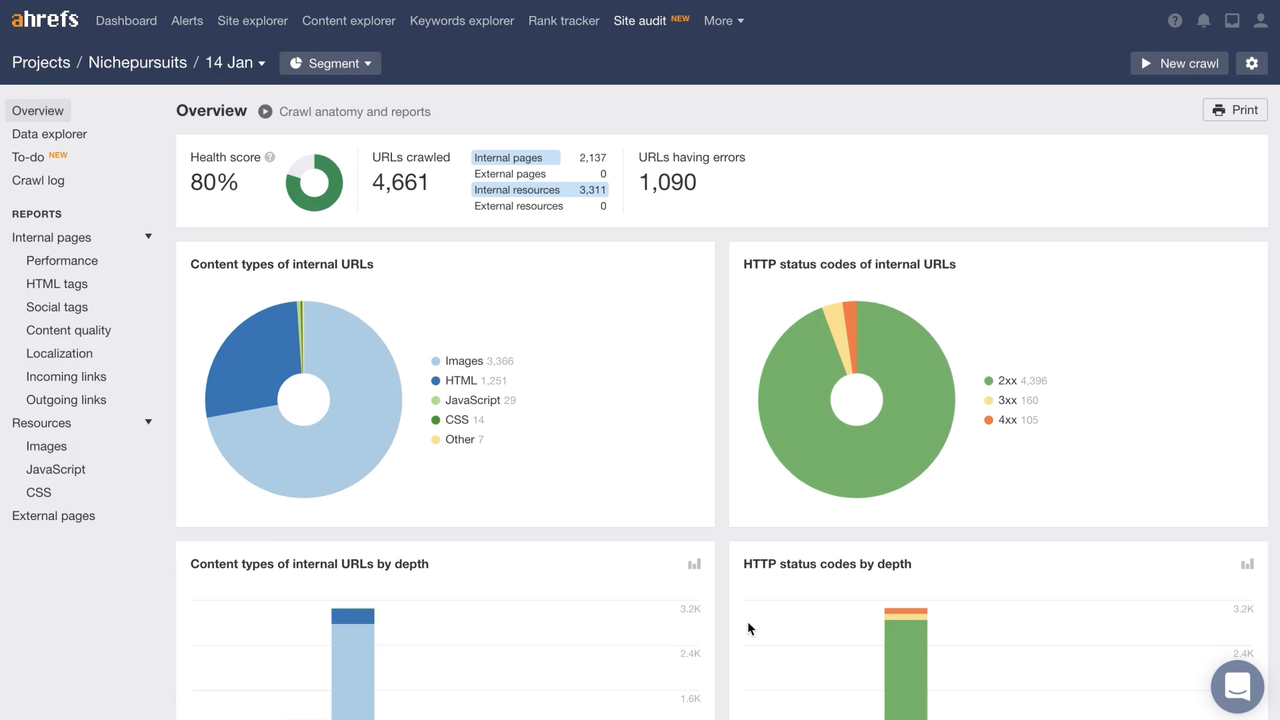Open the More menu in top navigation
1280x720 pixels.
tap(723, 21)
